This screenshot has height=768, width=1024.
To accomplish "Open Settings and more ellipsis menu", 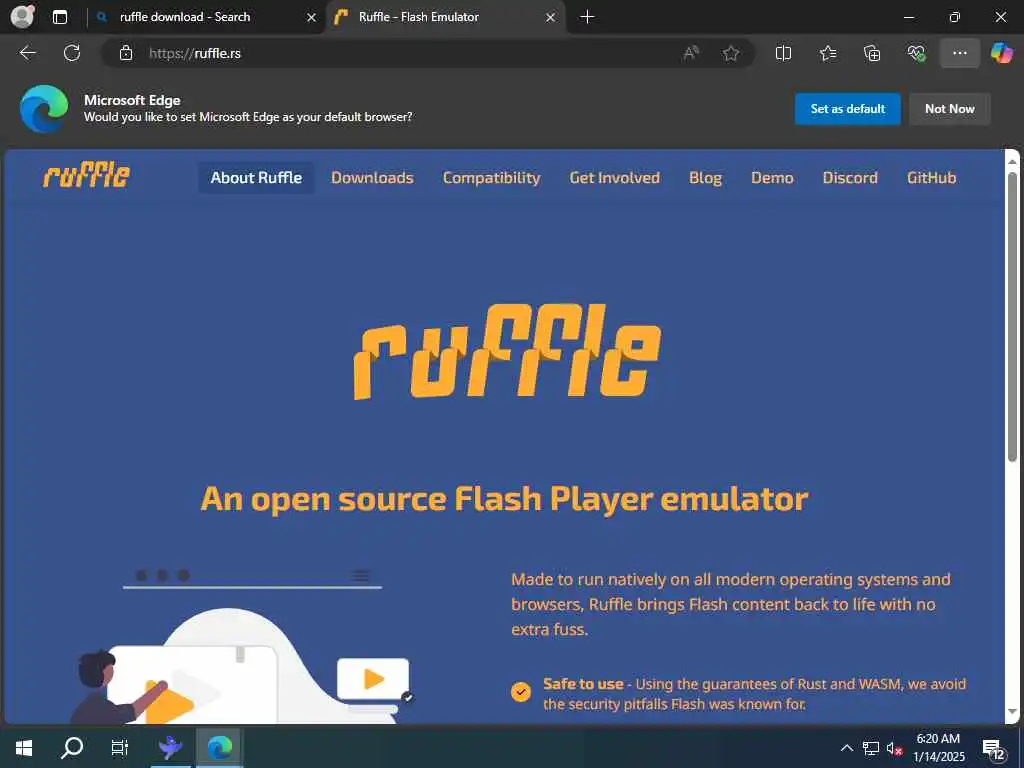I will pyautogui.click(x=959, y=53).
